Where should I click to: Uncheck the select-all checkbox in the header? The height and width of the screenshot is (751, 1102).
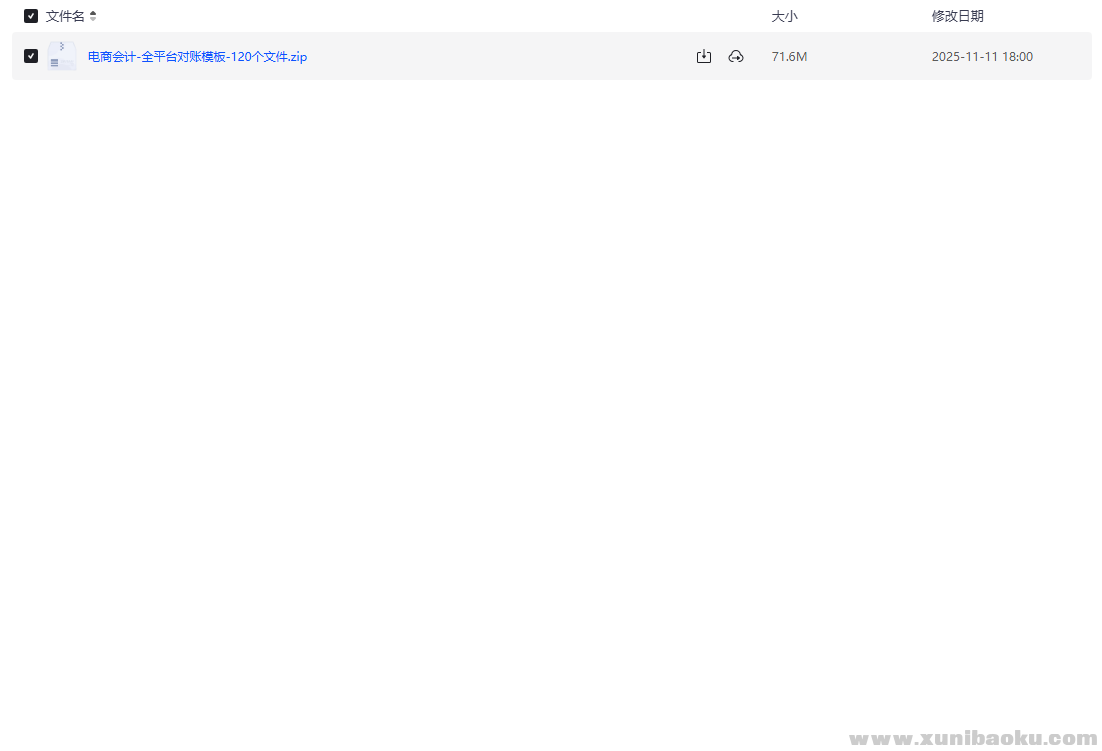click(x=30, y=16)
